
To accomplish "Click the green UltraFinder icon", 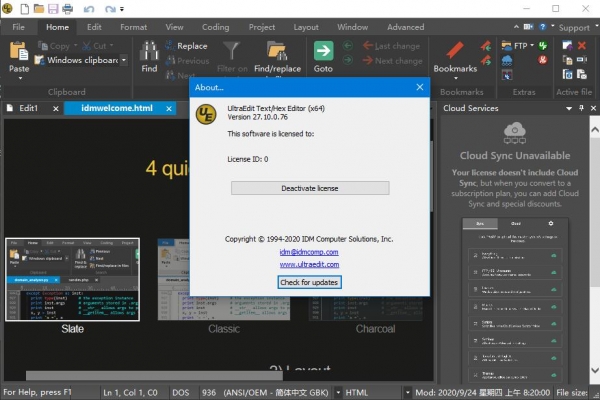I will [543, 46].
